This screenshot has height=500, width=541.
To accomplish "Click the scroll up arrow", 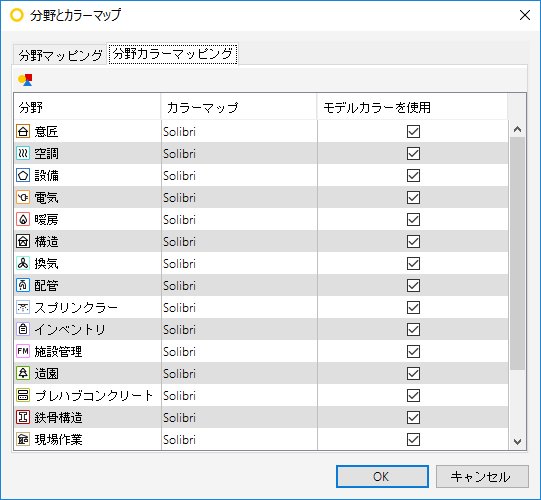I will 517,129.
